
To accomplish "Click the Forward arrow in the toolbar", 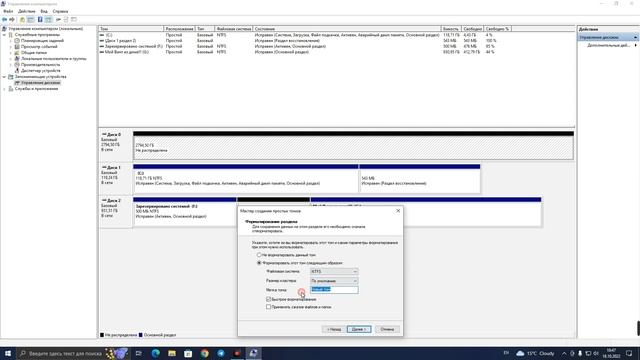I will 12,20.
